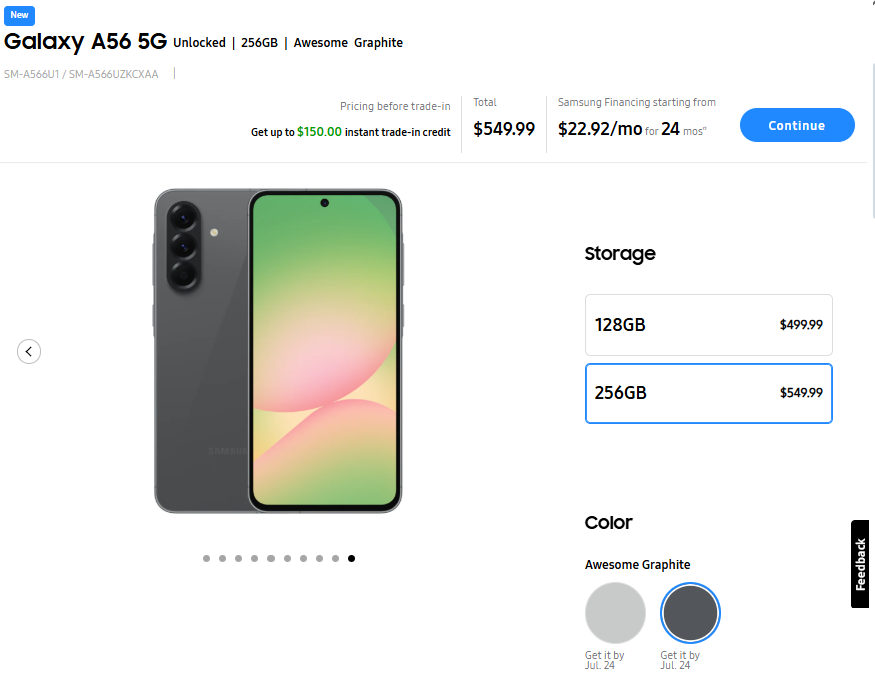Click the blue New badge
Screen dimensions: 875x699
pos(20,15)
